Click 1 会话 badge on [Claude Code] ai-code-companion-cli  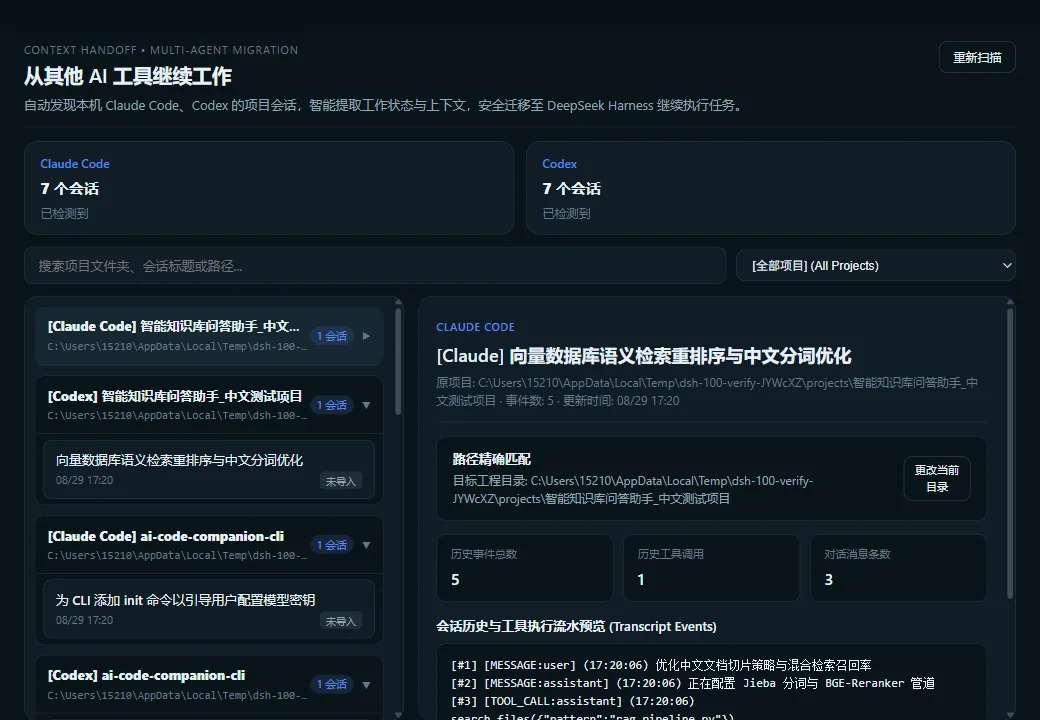[x=332, y=545]
